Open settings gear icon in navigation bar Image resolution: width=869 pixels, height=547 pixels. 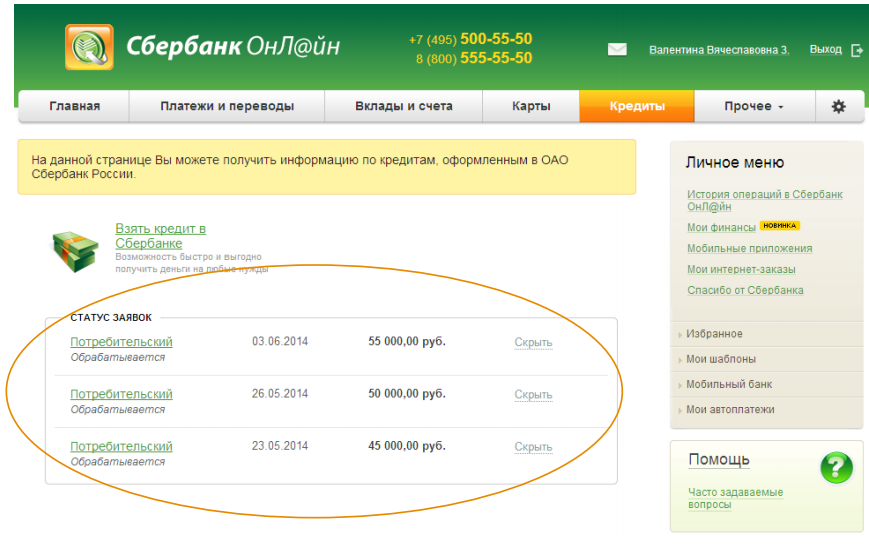(x=839, y=106)
